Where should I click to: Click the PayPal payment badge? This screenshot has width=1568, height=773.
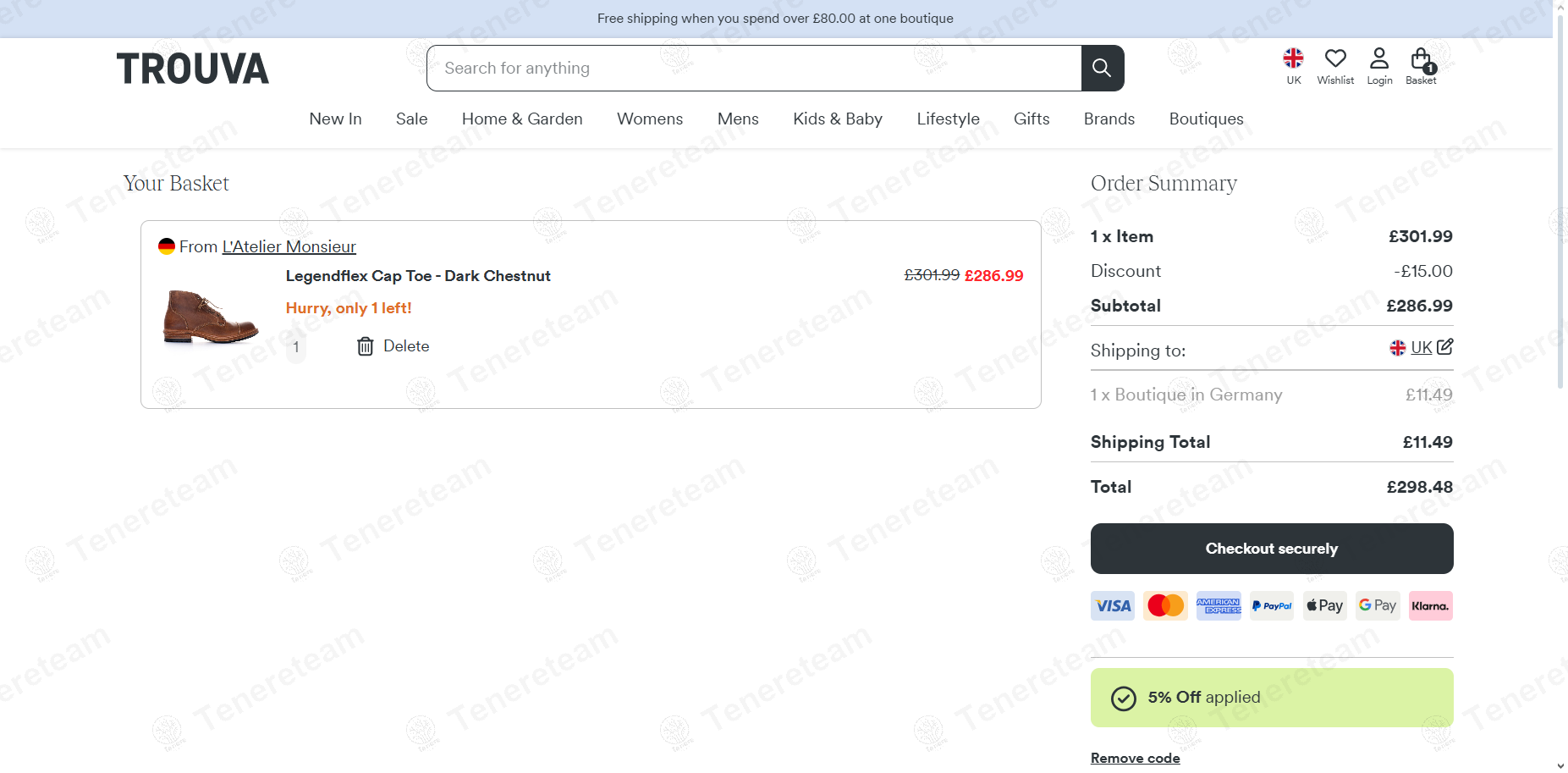pyautogui.click(x=1272, y=605)
